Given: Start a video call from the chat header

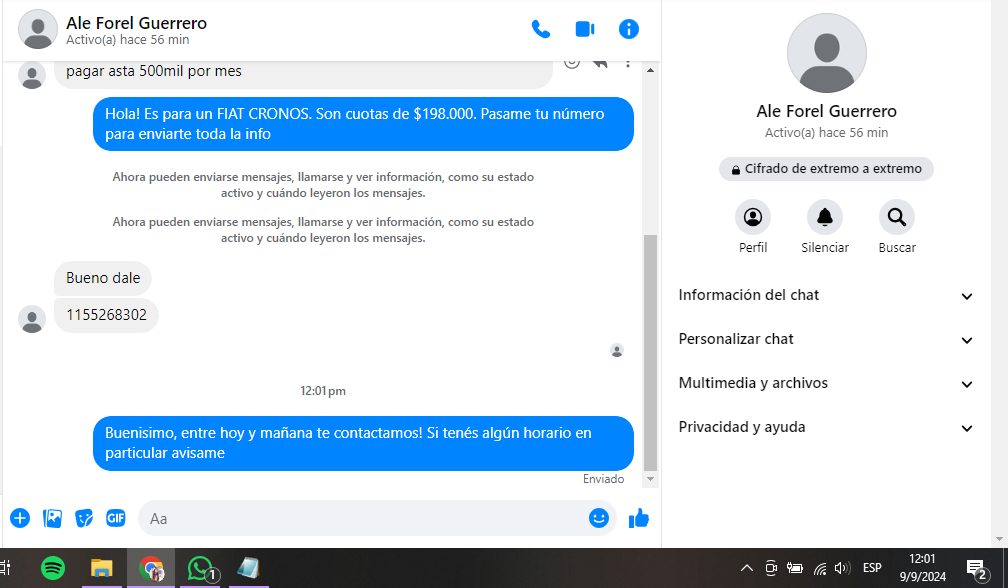Looking at the screenshot, I should coord(584,29).
